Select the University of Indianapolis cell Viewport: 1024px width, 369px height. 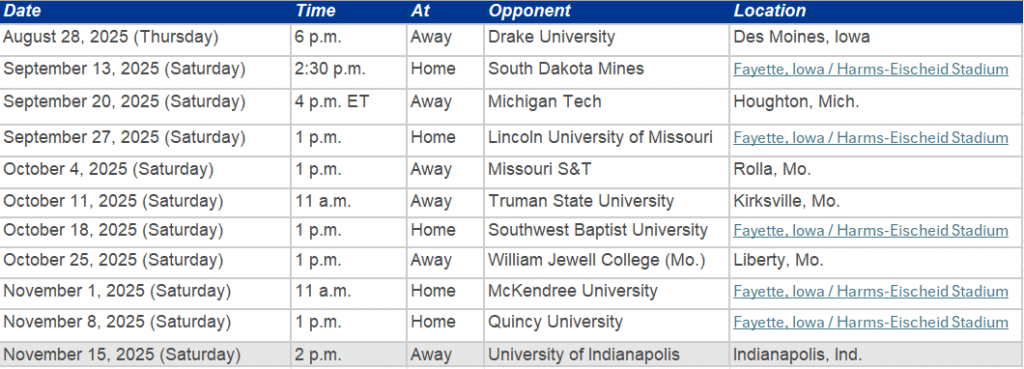pyautogui.click(x=607, y=355)
